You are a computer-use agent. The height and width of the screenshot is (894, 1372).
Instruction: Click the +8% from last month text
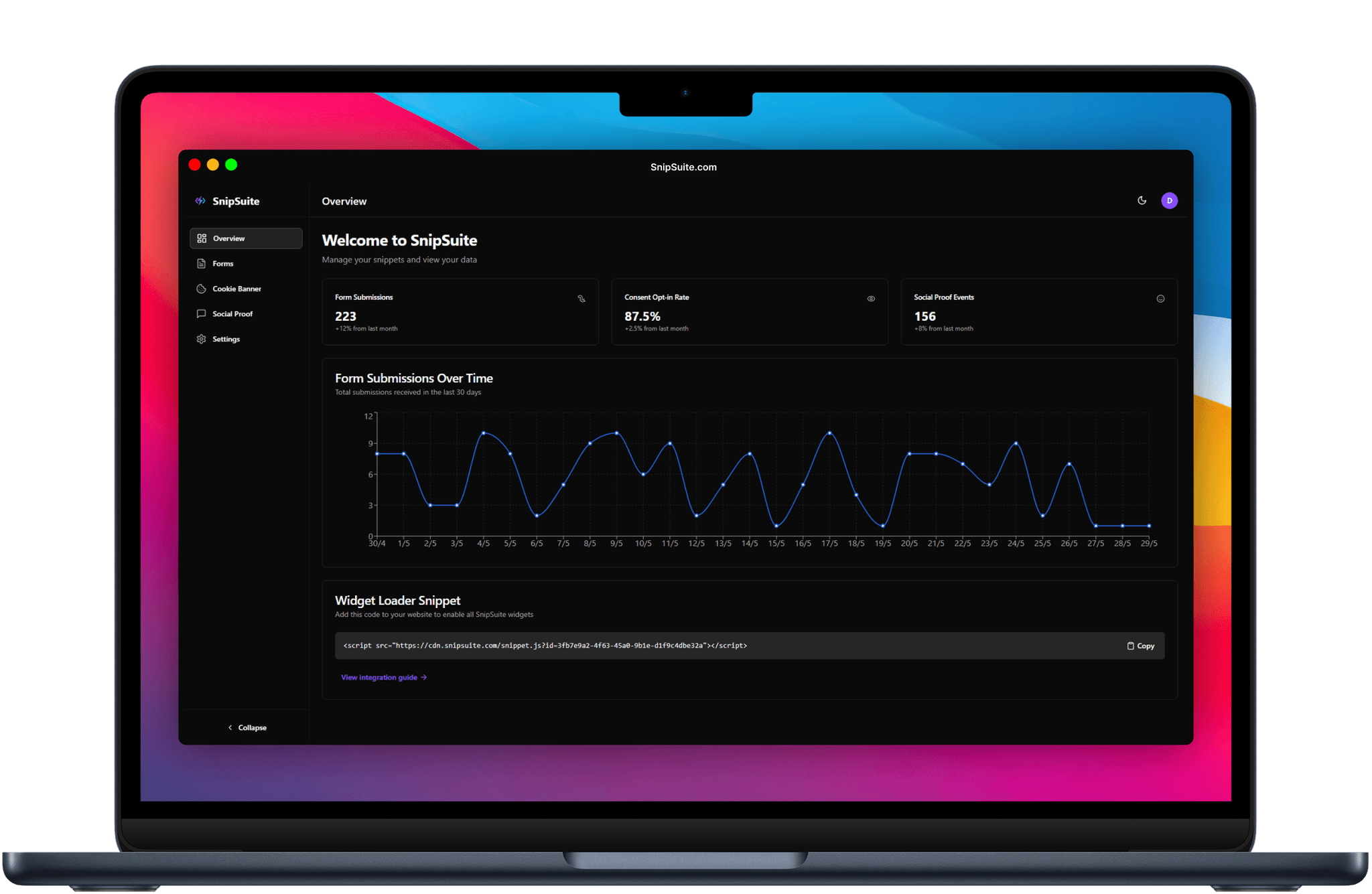pyautogui.click(x=944, y=329)
